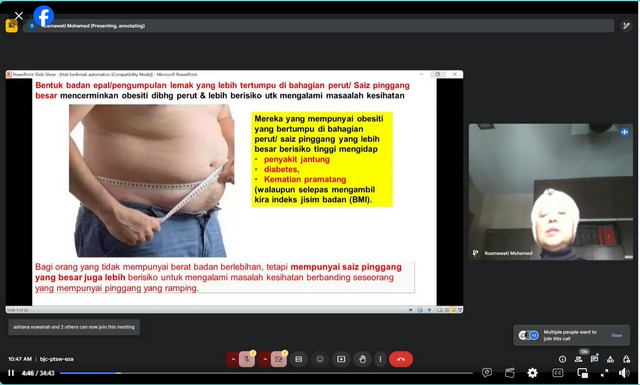The width and height of the screenshot is (640, 385).
Task: Open video settings gear icon
Action: pyautogui.click(x=532, y=373)
